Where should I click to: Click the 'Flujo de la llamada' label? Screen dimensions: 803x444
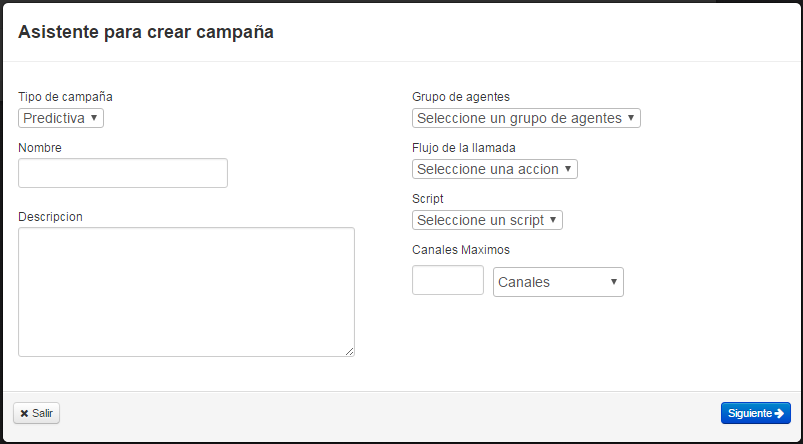coord(464,148)
